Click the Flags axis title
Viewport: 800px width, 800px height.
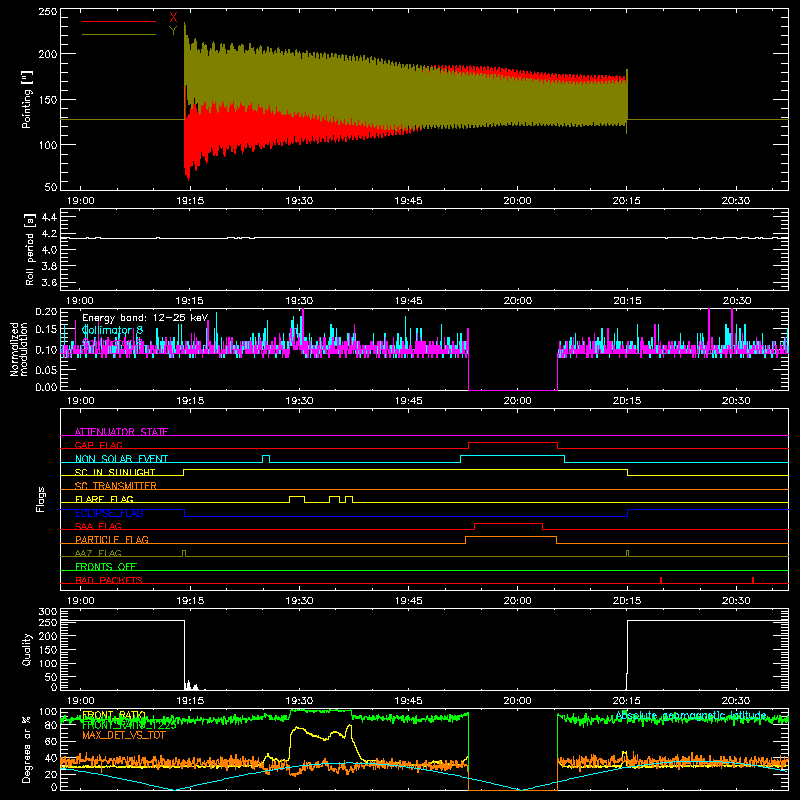[x=41, y=499]
